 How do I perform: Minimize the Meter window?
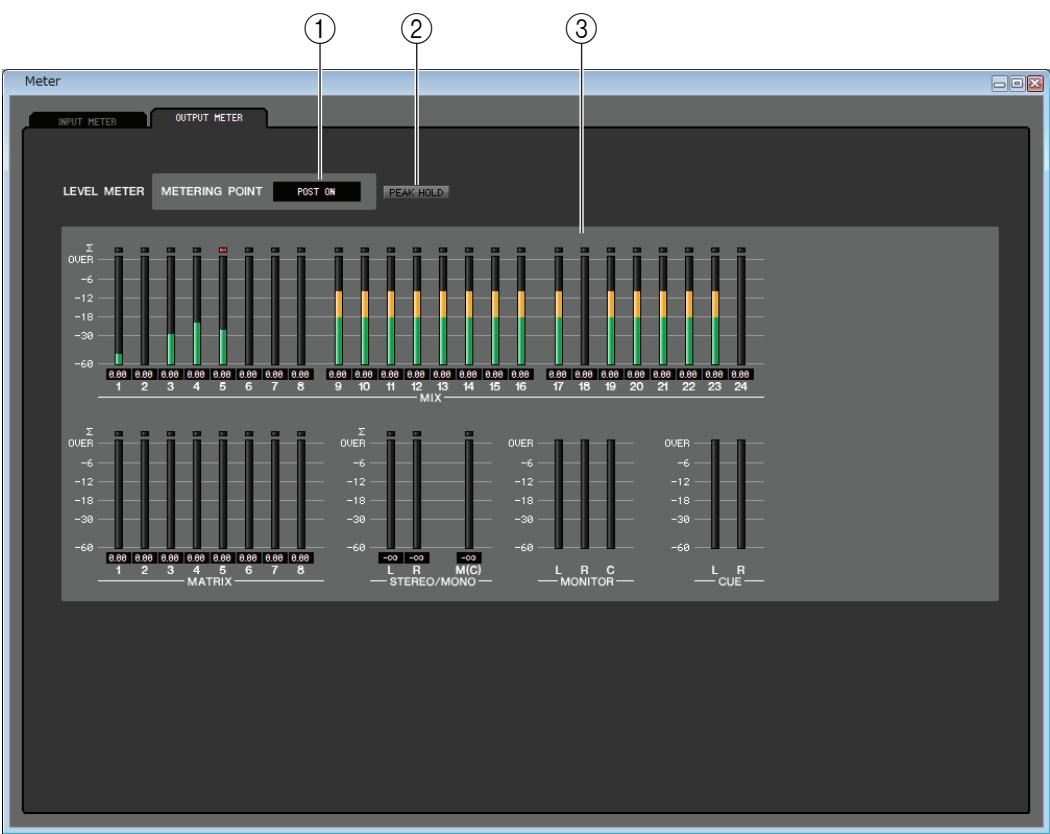1000,83
